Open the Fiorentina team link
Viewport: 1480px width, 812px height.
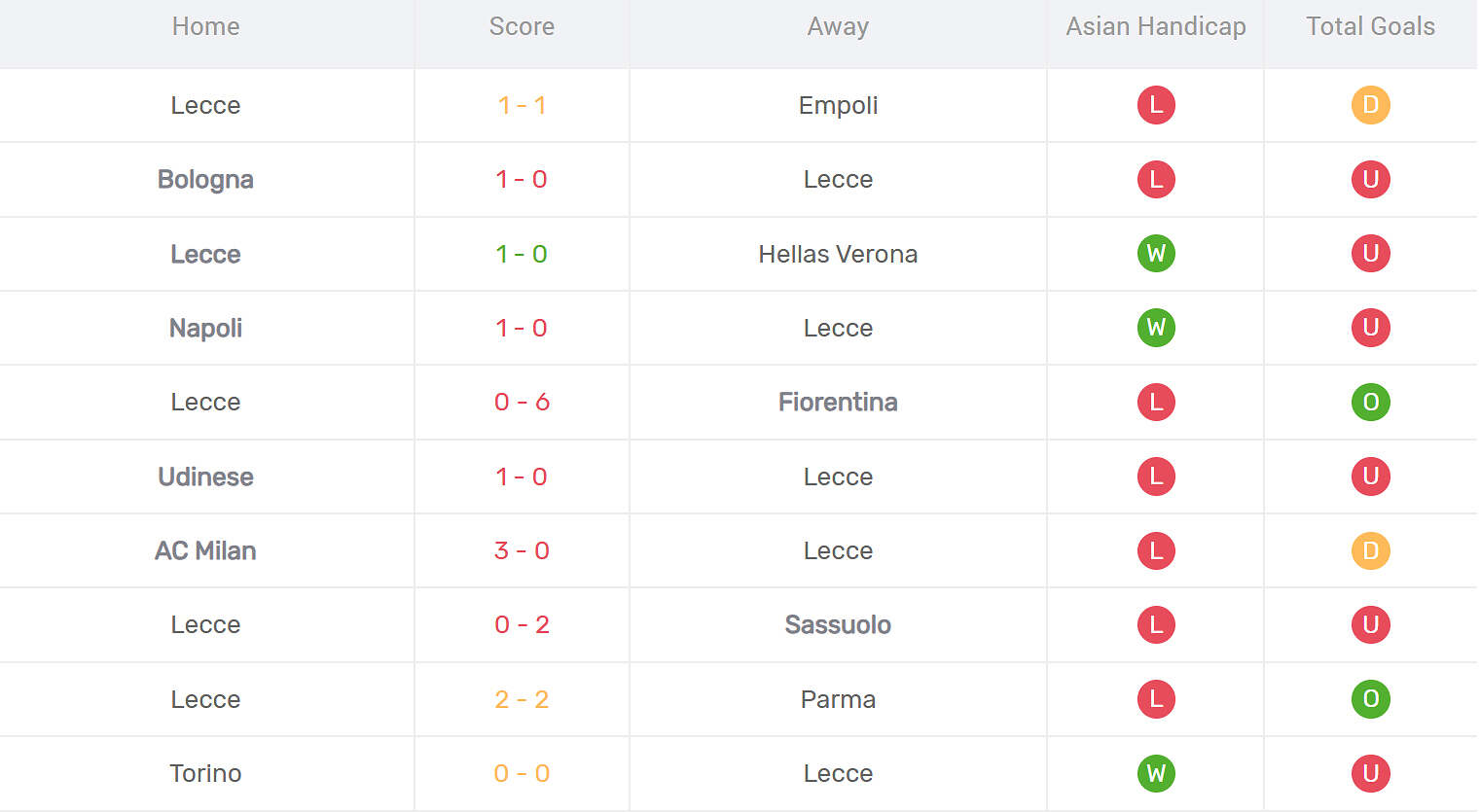[x=838, y=402]
